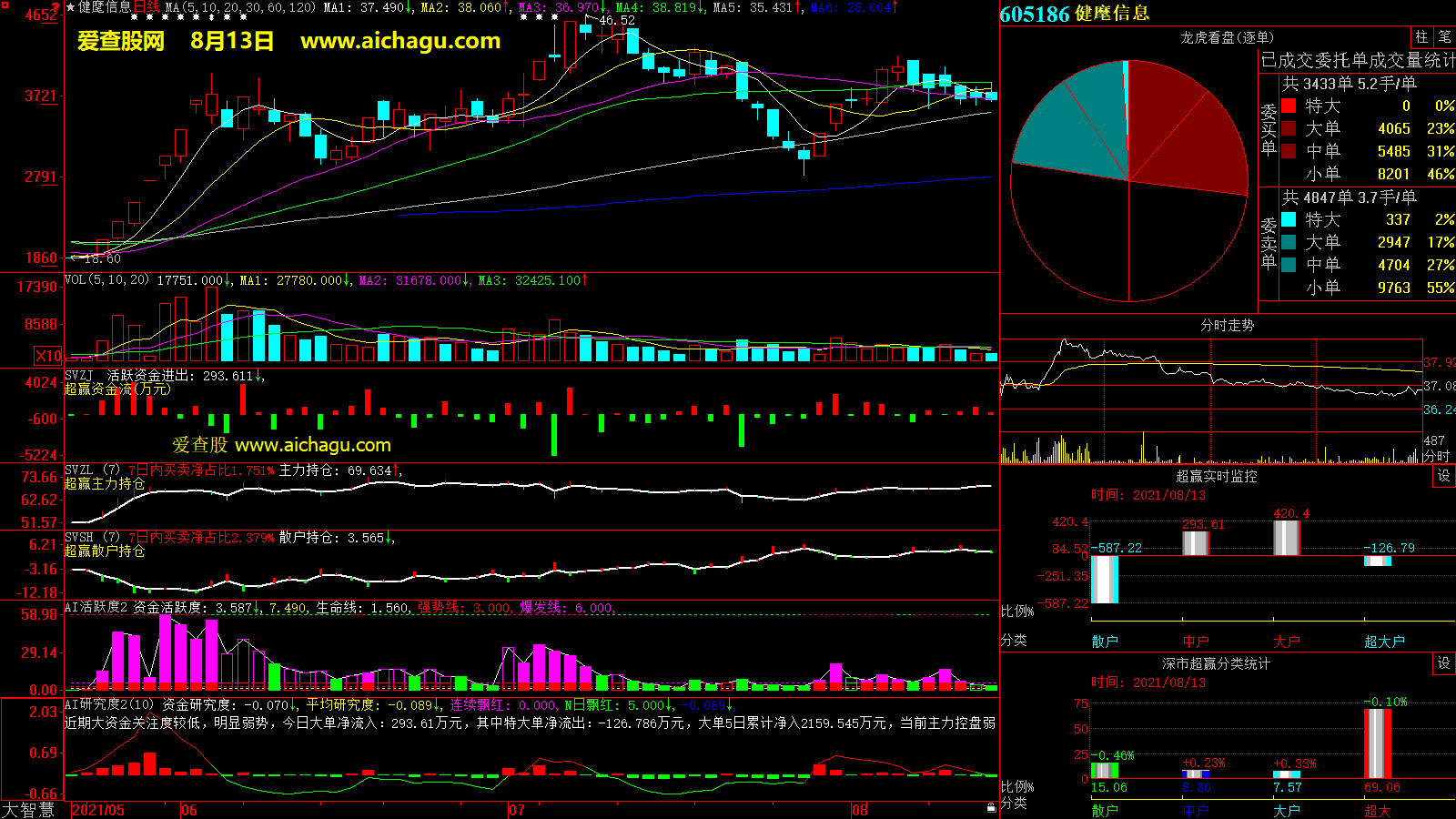
Task: Click the red 特大 buy order swatch
Action: pos(1289,106)
